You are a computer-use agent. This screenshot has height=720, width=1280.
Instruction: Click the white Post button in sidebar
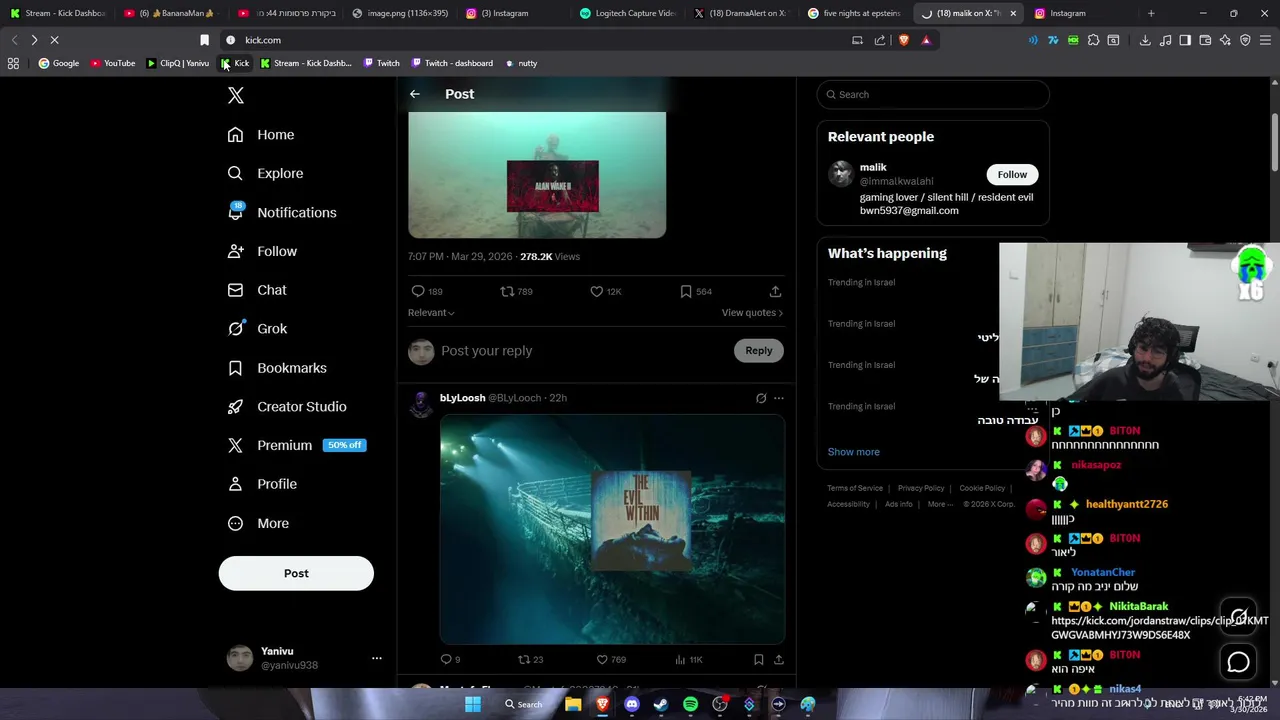click(296, 573)
